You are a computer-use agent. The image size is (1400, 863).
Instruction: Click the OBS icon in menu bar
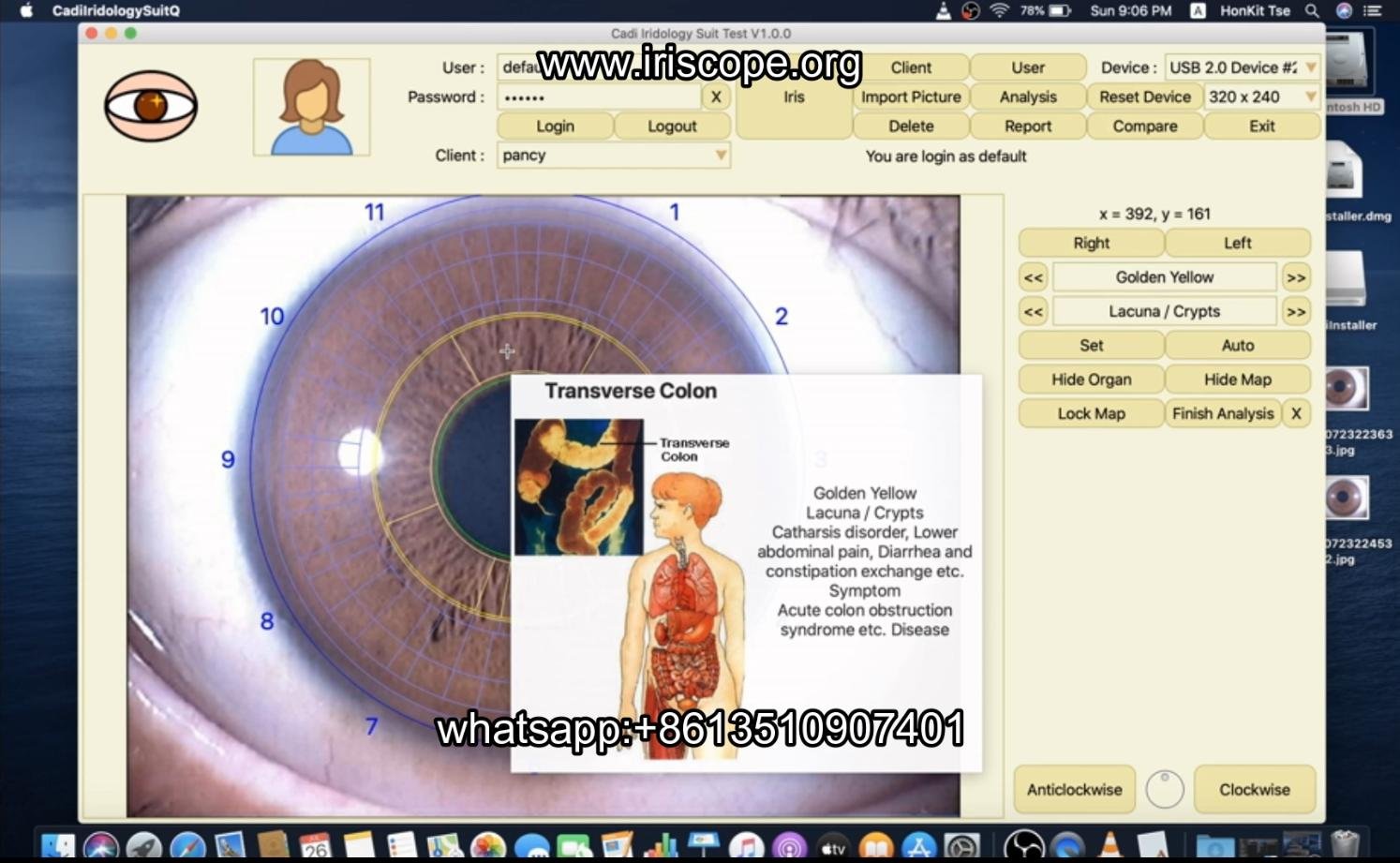tap(971, 10)
